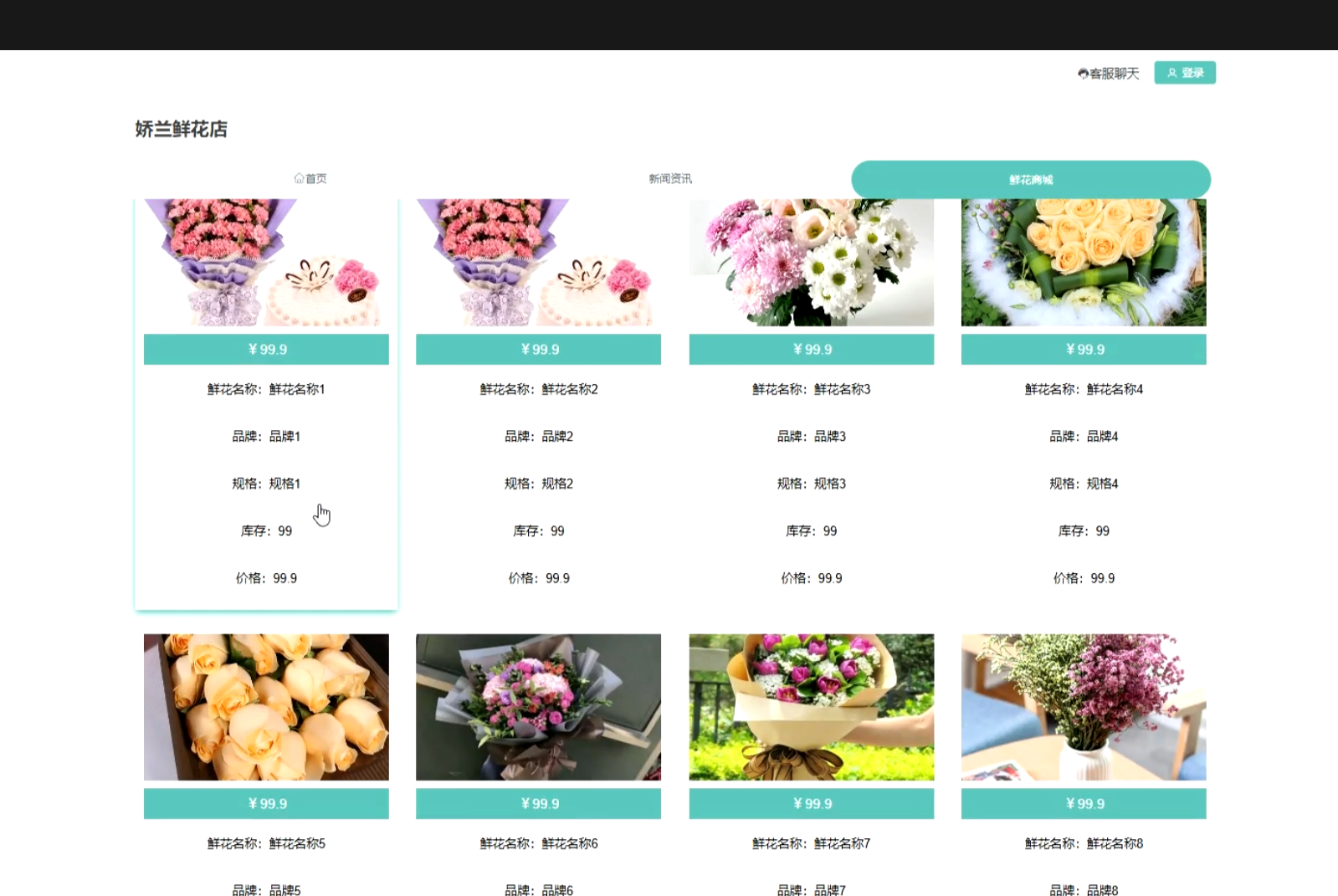This screenshot has width=1338, height=896.
Task: Click the 品牌2 brand text
Action: pyautogui.click(x=538, y=436)
